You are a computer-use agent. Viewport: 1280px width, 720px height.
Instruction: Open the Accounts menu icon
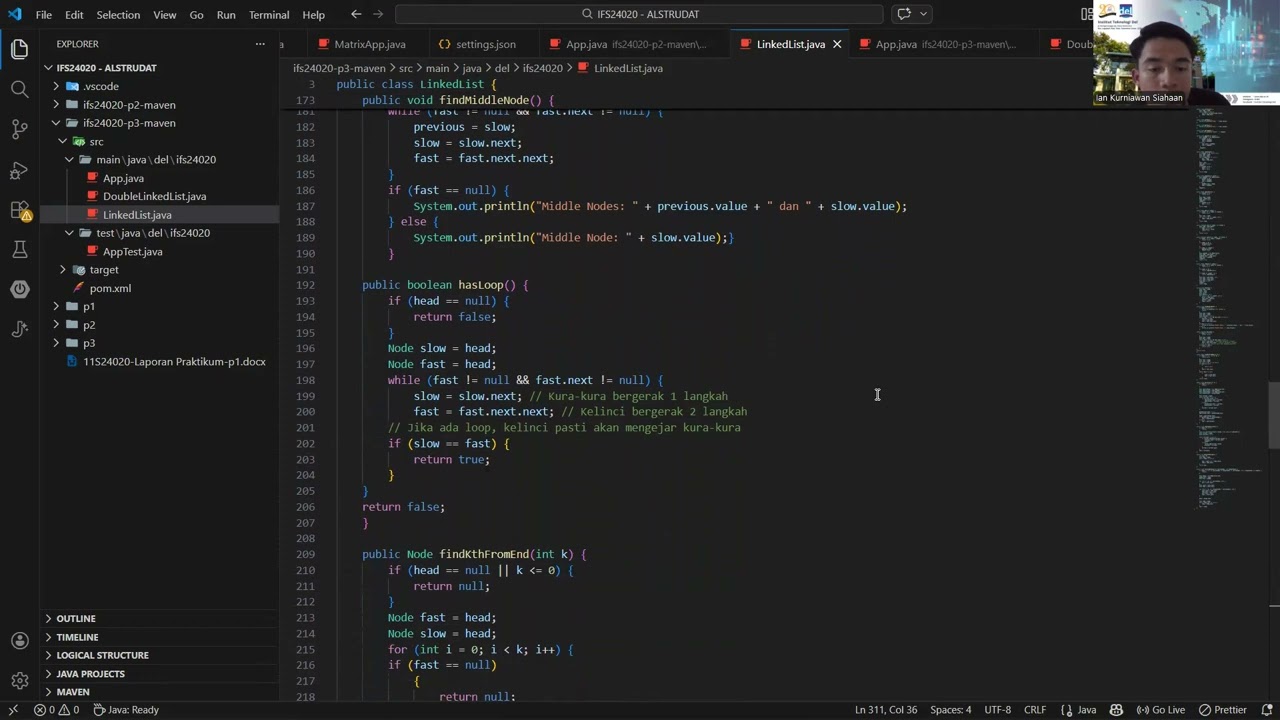[x=19, y=641]
